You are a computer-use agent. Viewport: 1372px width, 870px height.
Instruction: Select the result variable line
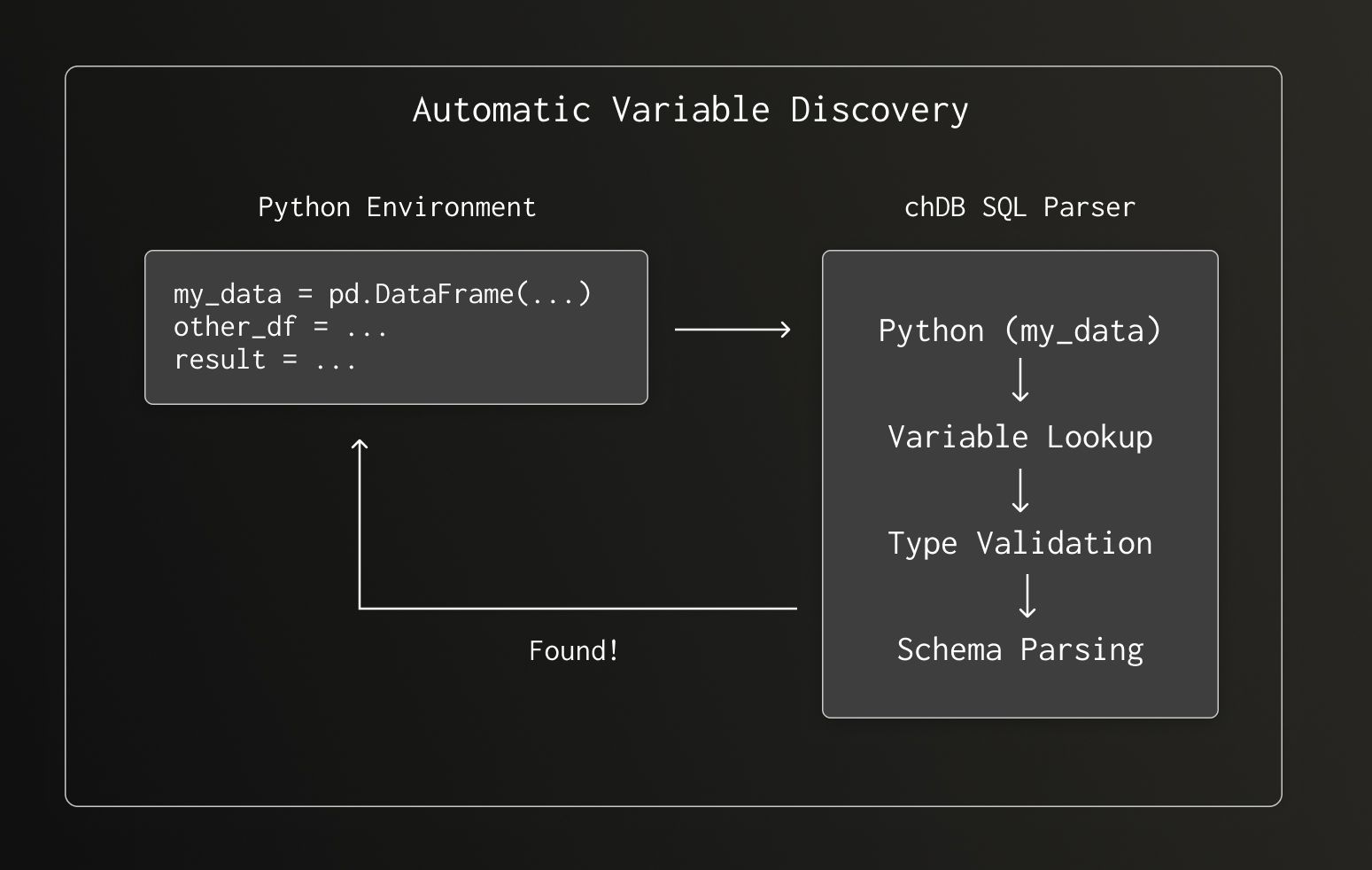tap(265, 359)
